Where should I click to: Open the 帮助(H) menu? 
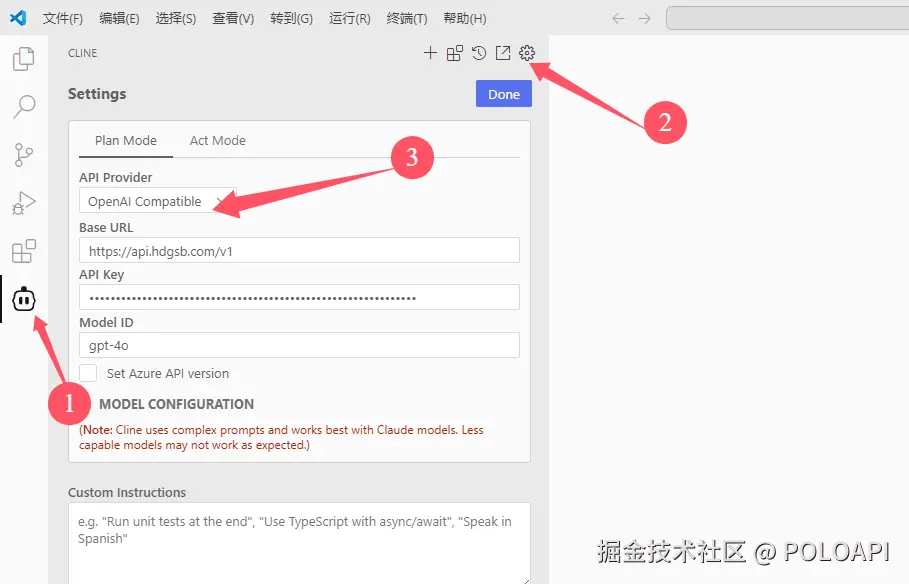tap(465, 19)
